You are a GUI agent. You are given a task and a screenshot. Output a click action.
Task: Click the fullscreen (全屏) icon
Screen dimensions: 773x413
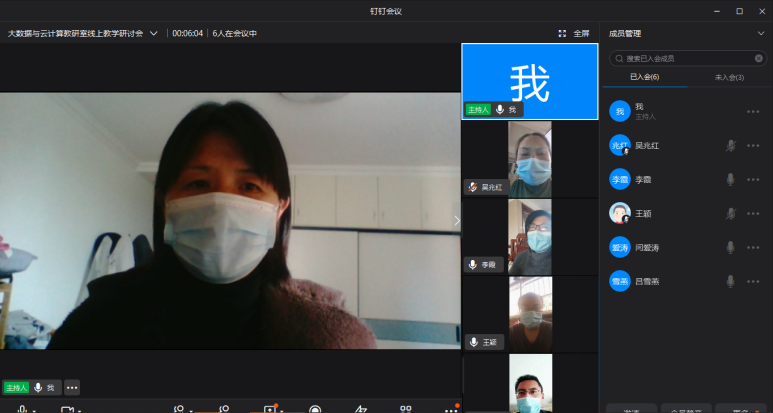(562, 33)
